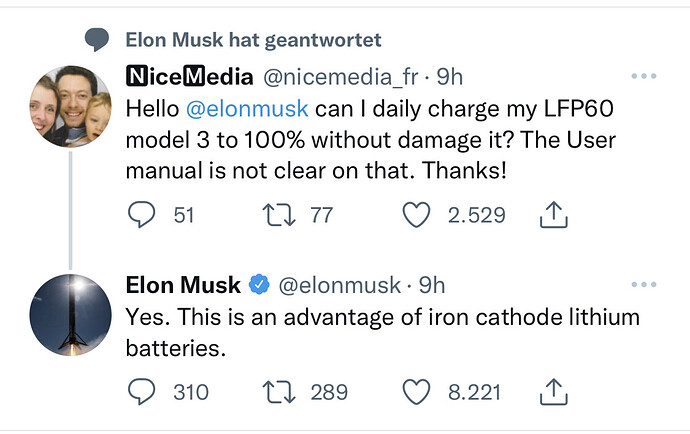Screen dimensions: 690x434
Task: Like Elon Musk's tweet
Action: (416, 391)
